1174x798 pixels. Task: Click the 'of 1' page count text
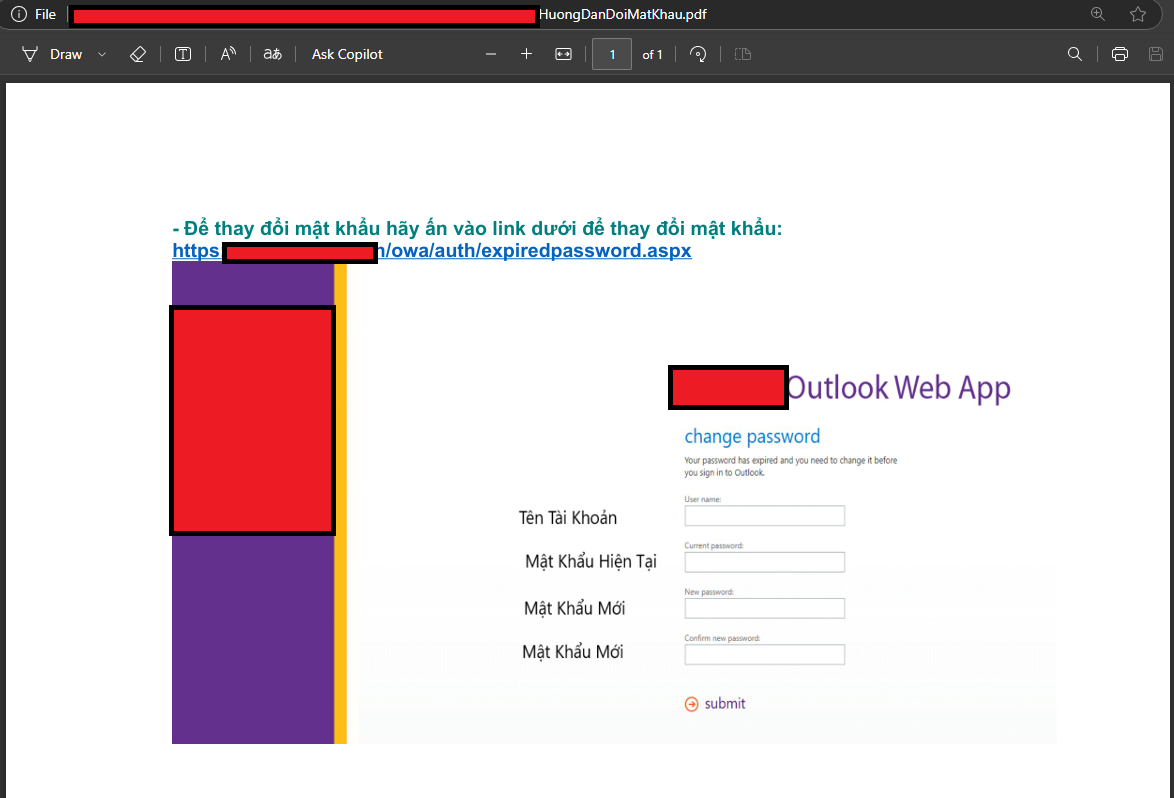pos(652,55)
